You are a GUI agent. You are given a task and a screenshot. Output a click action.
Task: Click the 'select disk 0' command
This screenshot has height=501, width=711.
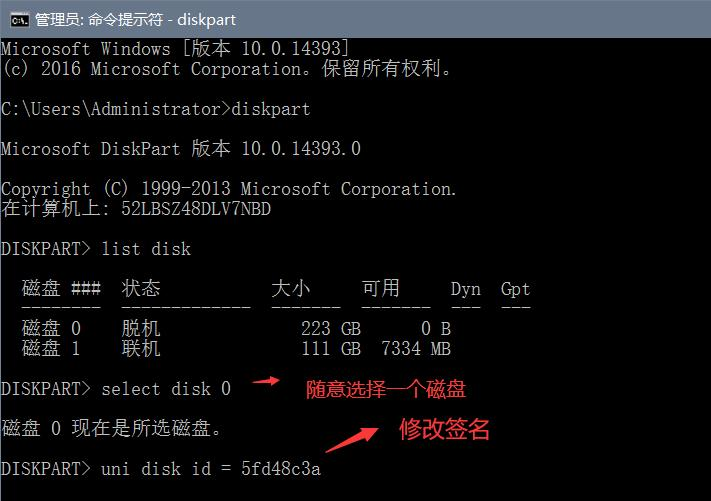point(166,389)
